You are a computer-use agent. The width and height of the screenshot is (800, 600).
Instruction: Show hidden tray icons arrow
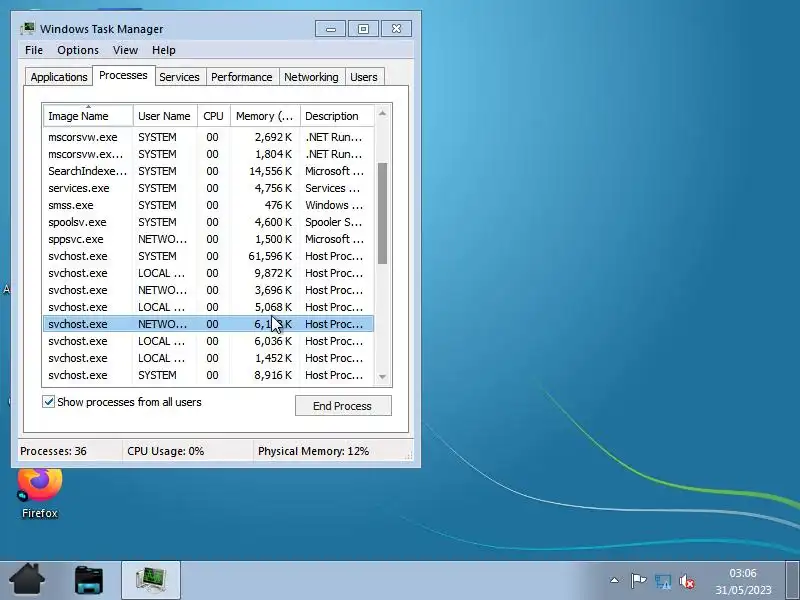coord(614,580)
